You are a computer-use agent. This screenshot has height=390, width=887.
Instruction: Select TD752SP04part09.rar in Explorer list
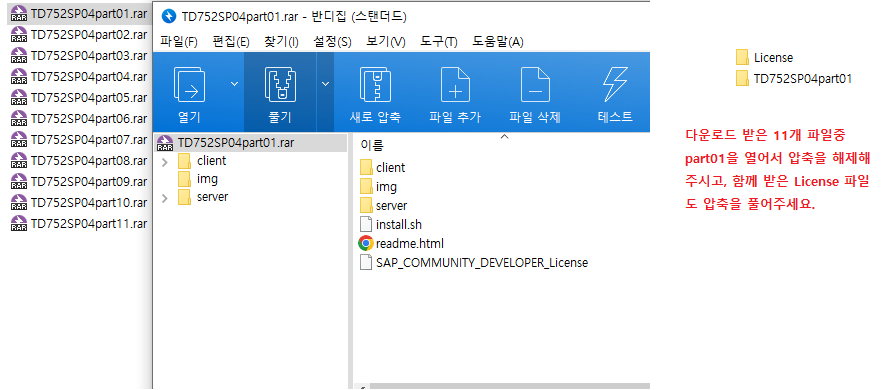point(79,181)
